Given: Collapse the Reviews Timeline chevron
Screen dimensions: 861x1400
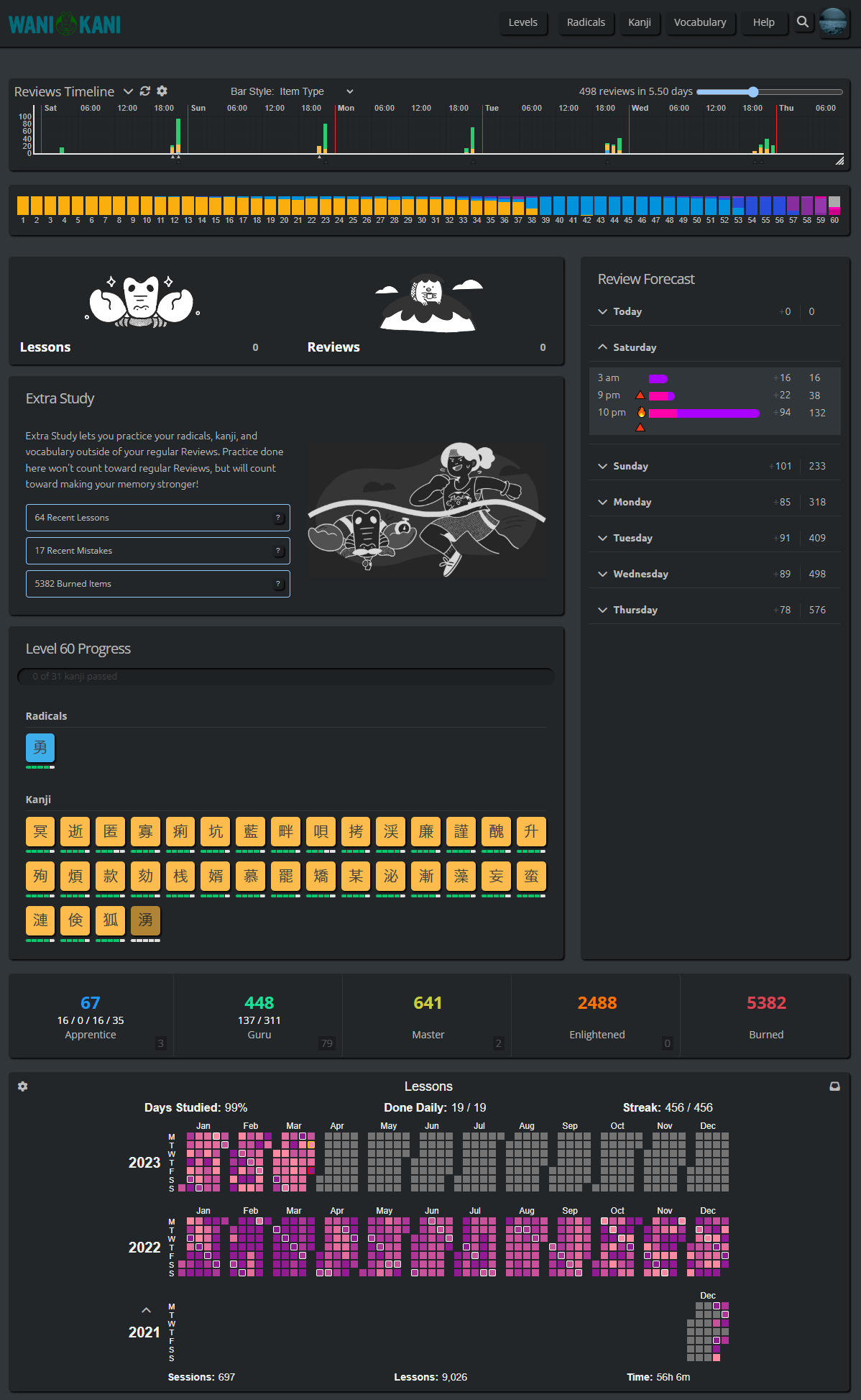Looking at the screenshot, I should coord(128,91).
